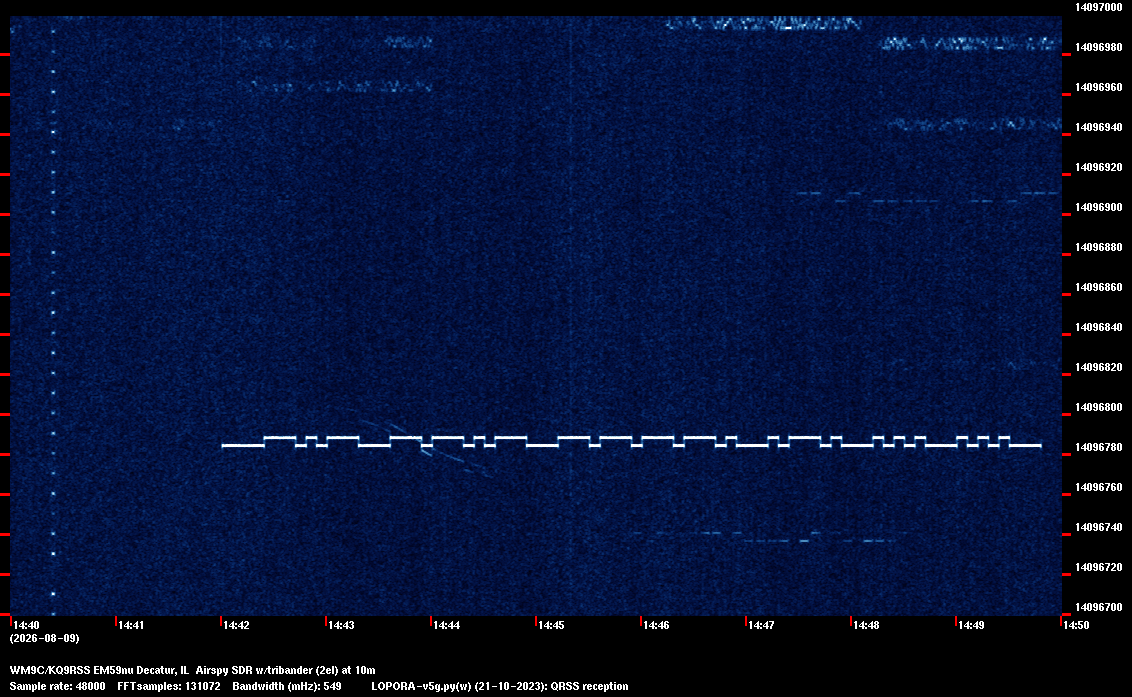The width and height of the screenshot is (1132, 697).
Task: Select the 14097000 frequency label
Action: click(1099, 7)
